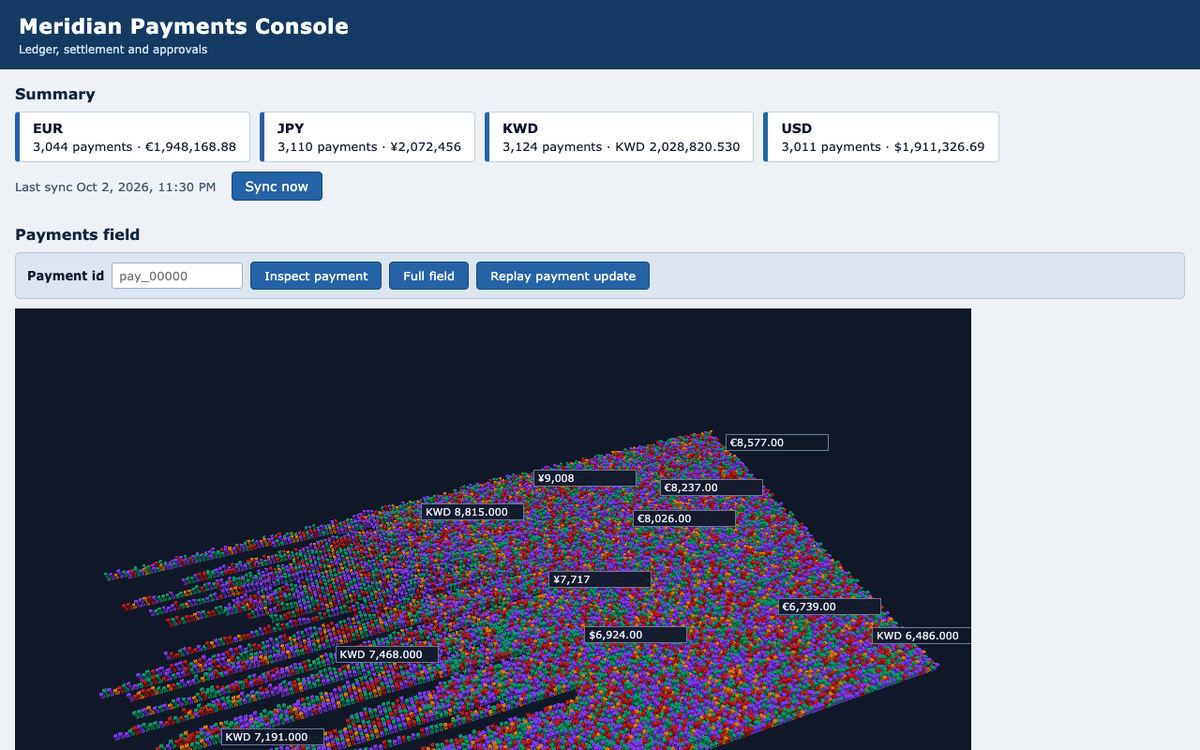The height and width of the screenshot is (750, 1200).
Task: Select the KWD 6,486.000 label
Action: (x=922, y=636)
